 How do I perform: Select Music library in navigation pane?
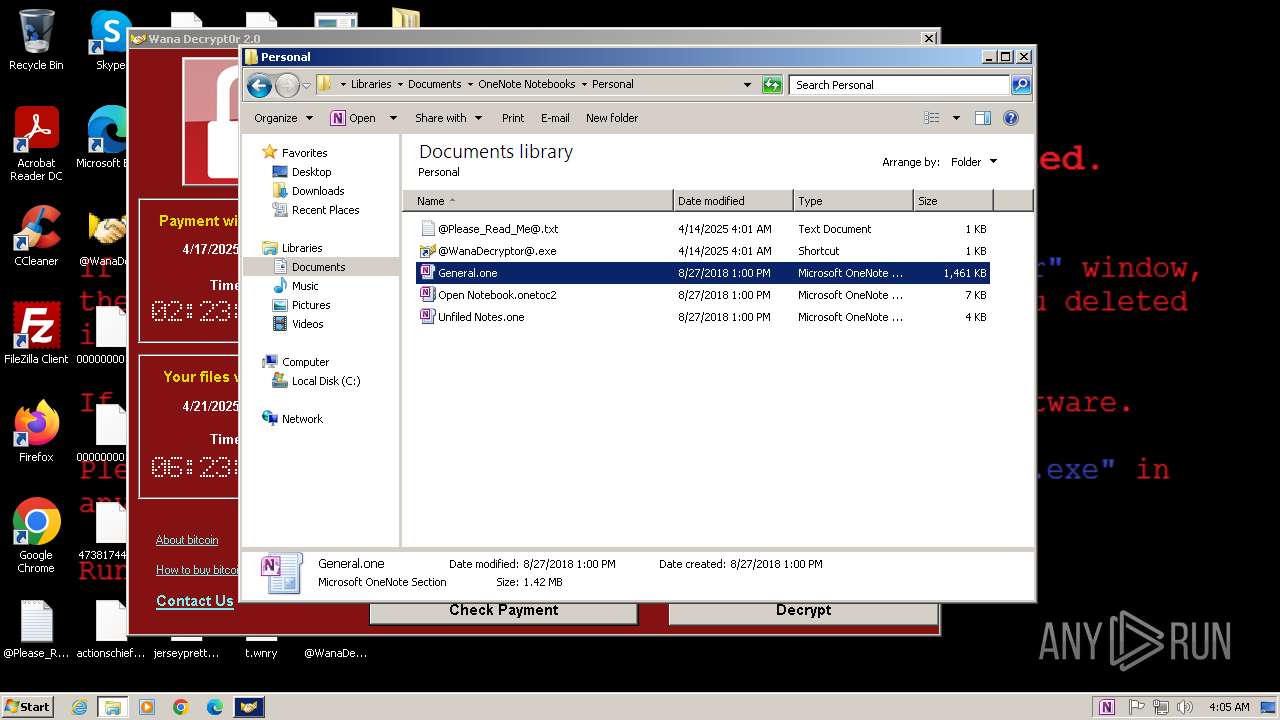pyautogui.click(x=305, y=286)
